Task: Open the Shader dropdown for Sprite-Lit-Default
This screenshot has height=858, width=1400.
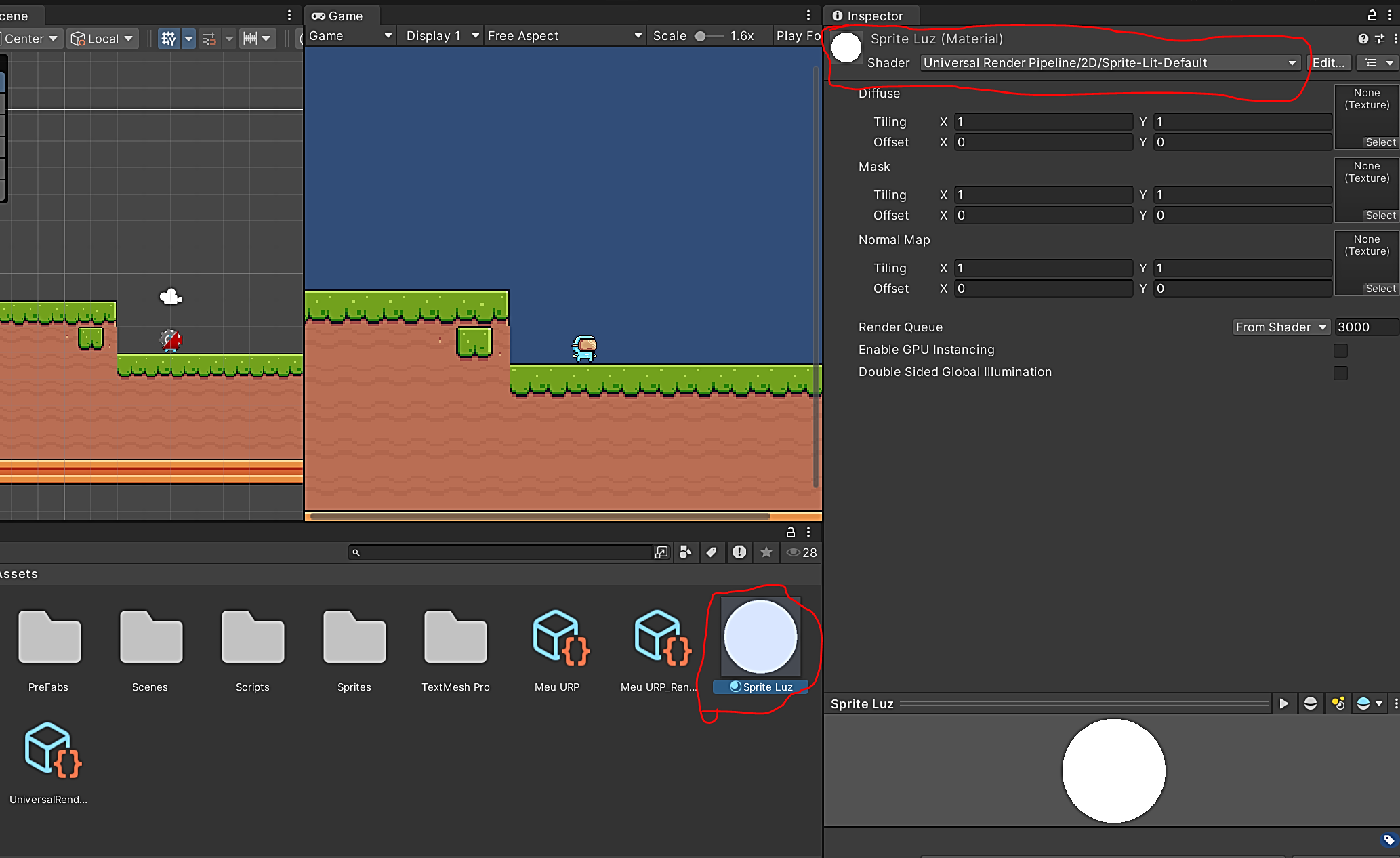Action: [x=1109, y=63]
